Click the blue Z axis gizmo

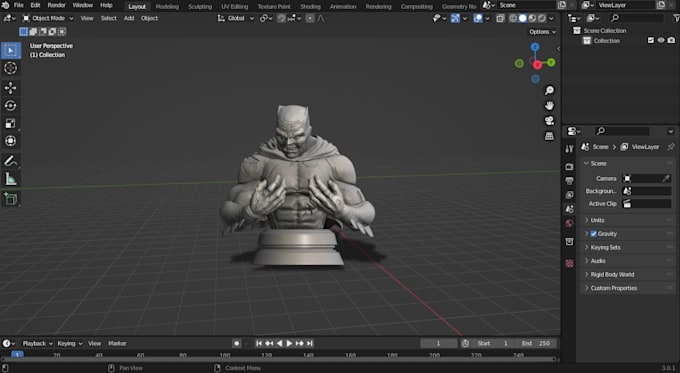click(x=535, y=47)
